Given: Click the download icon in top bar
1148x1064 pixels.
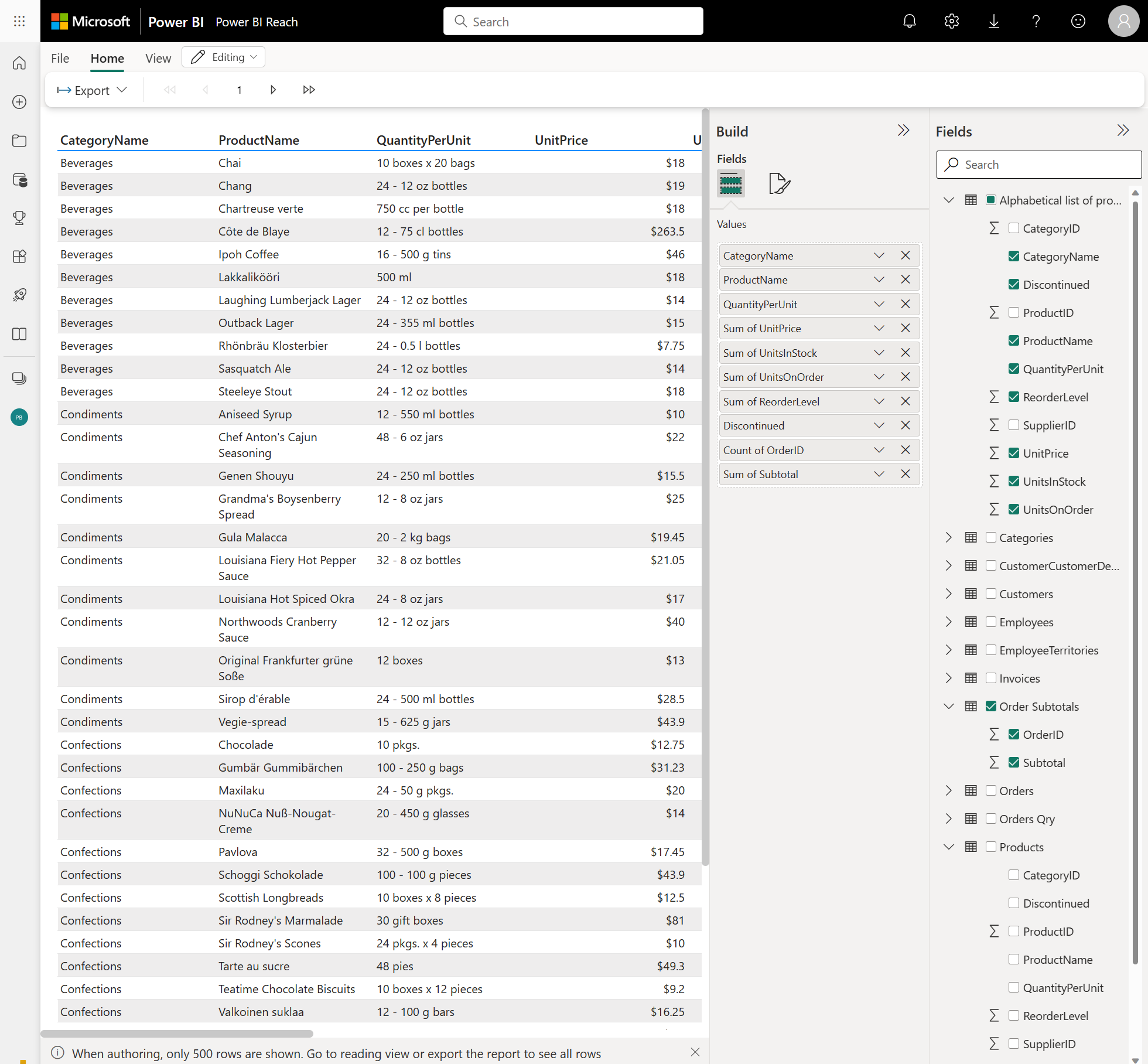Looking at the screenshot, I should point(993,21).
